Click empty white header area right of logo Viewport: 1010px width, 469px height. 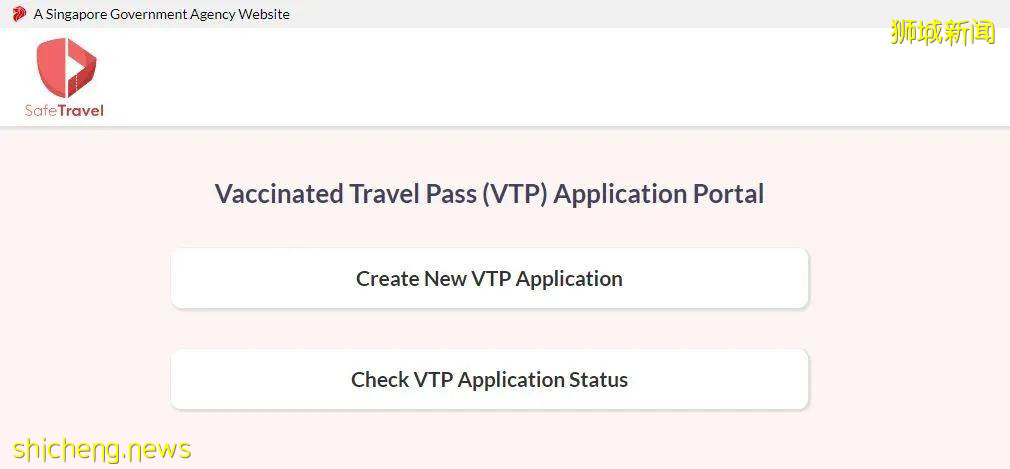click(x=500, y=78)
